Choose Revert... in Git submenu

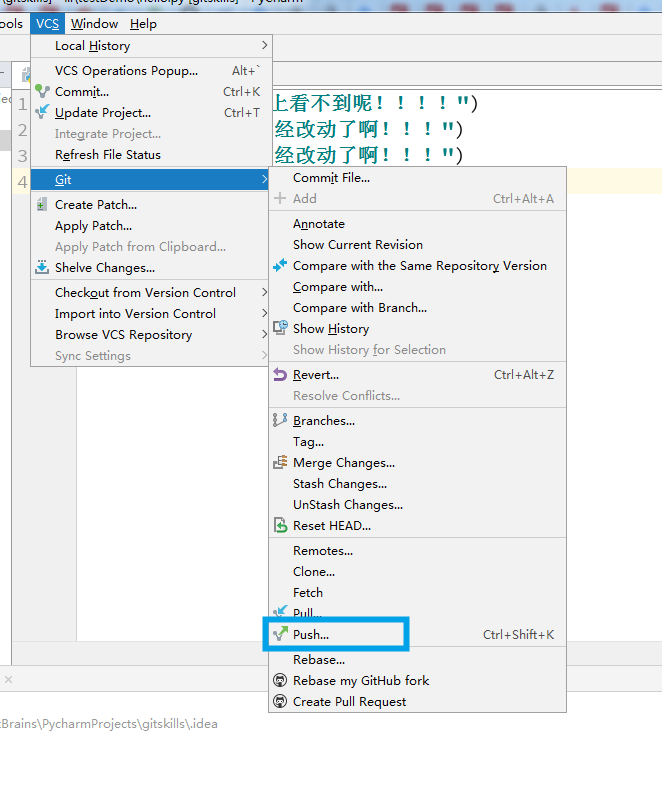(417, 374)
